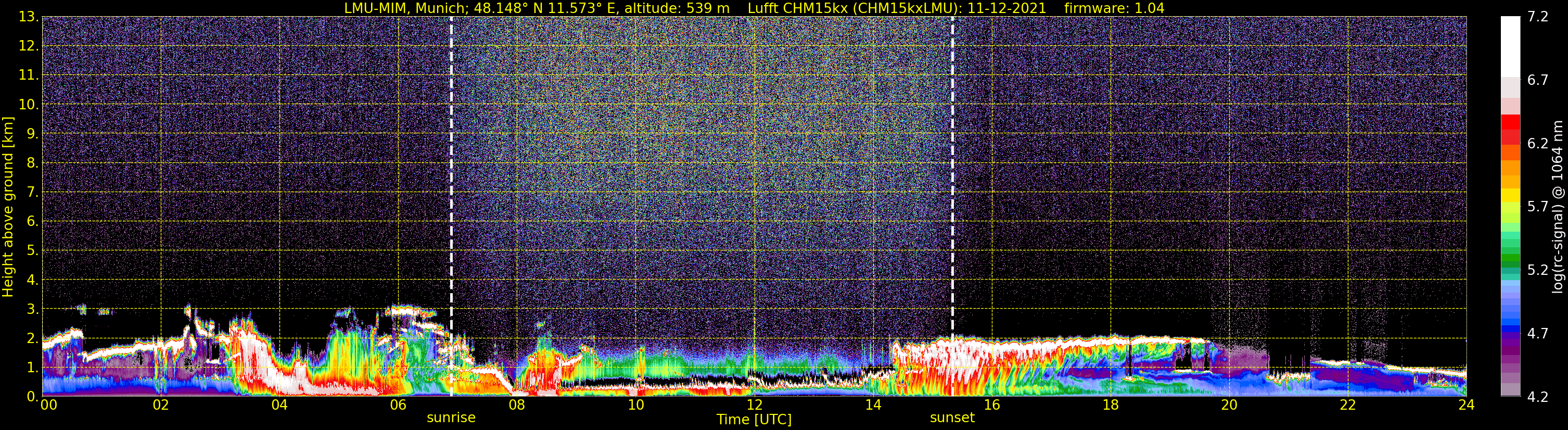The width and height of the screenshot is (1568, 430).
Task: Click the y-axis tick label 13
Action: [28, 17]
